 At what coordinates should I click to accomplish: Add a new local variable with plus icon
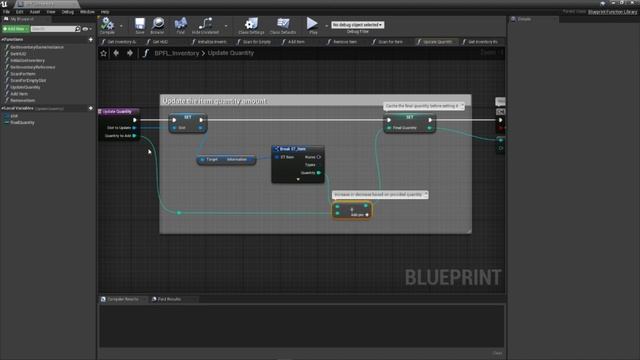click(91, 108)
